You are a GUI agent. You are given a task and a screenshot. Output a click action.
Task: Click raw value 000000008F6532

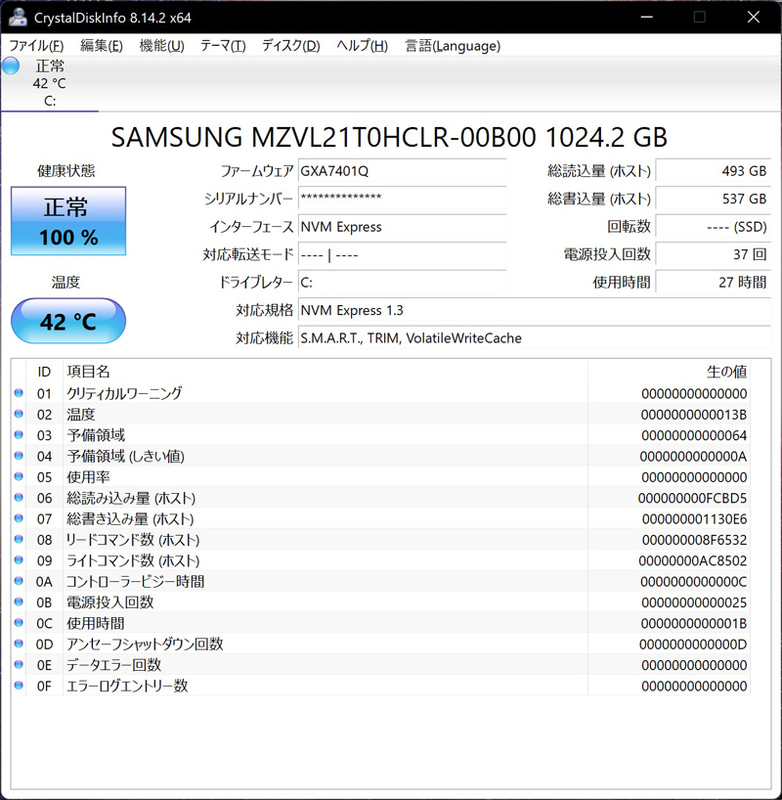[694, 540]
